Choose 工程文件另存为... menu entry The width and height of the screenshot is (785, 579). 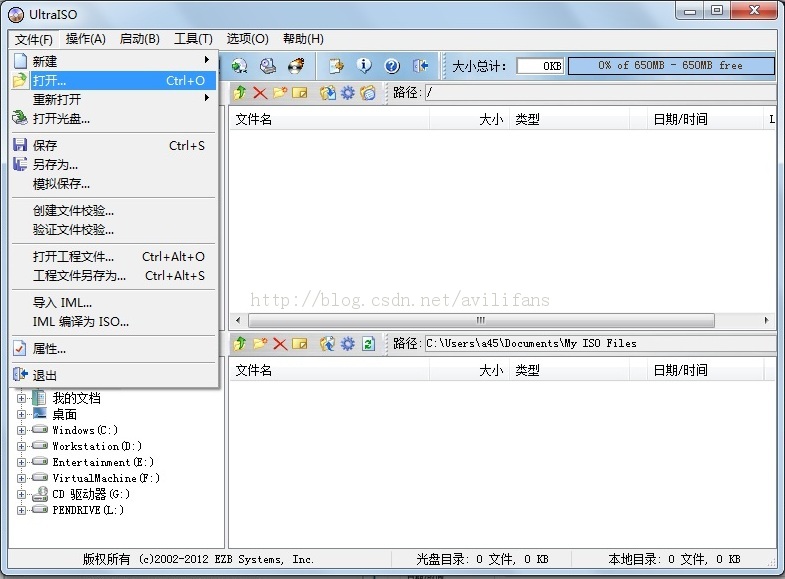114,276
